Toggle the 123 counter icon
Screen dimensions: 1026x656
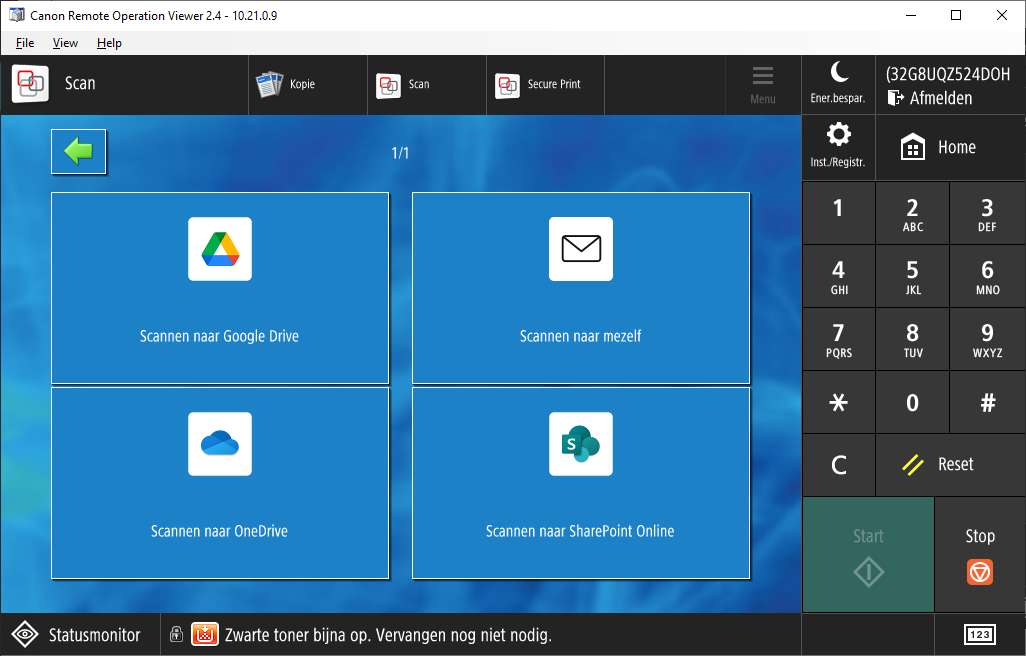point(980,634)
